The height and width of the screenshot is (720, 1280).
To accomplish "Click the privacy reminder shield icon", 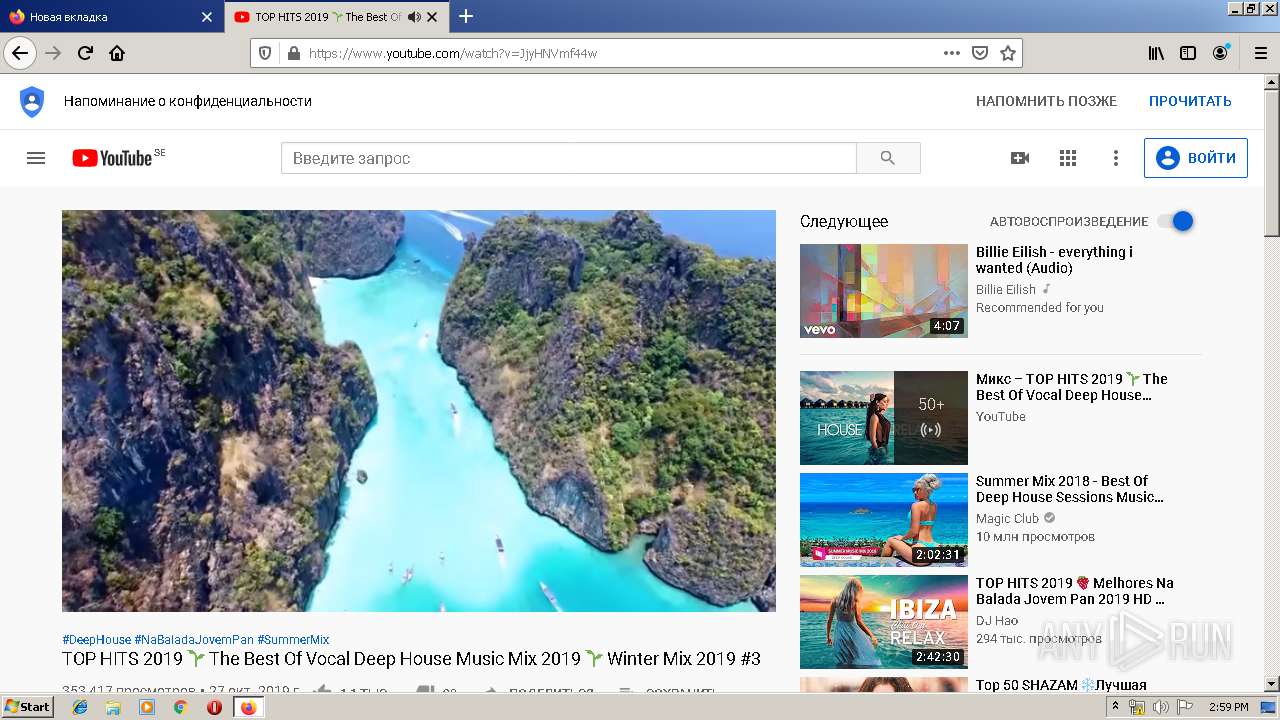I will 32,101.
